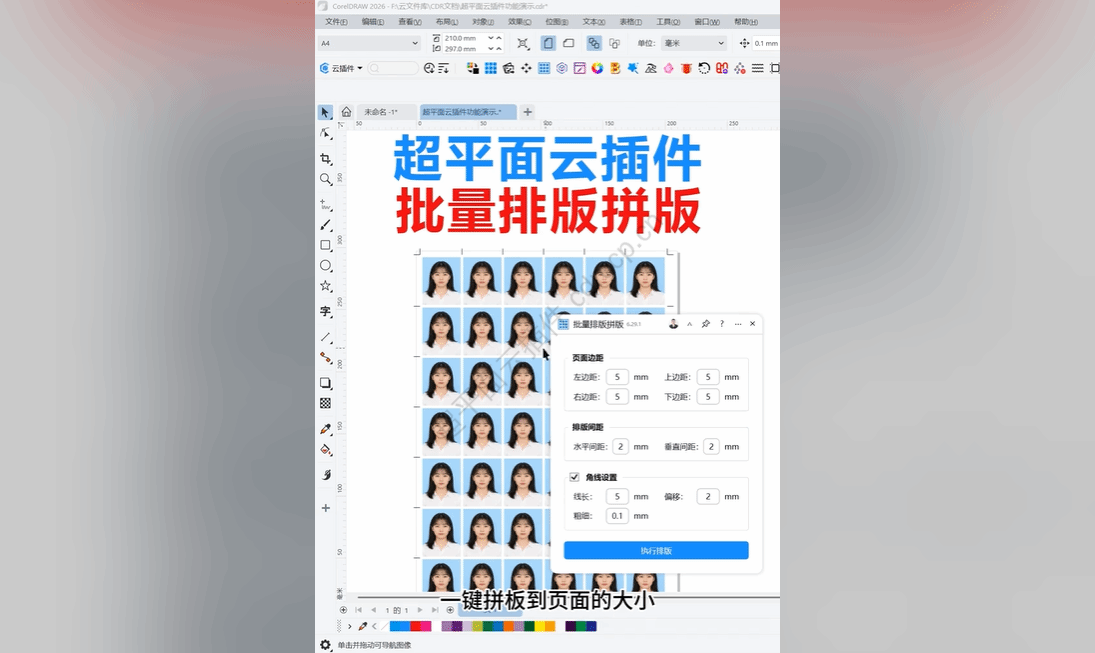Select the Ellipse tool
This screenshot has height=653, width=1095.
tap(325, 265)
